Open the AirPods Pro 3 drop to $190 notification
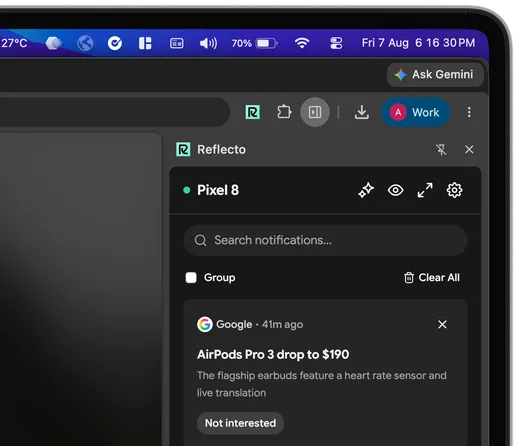 273,354
